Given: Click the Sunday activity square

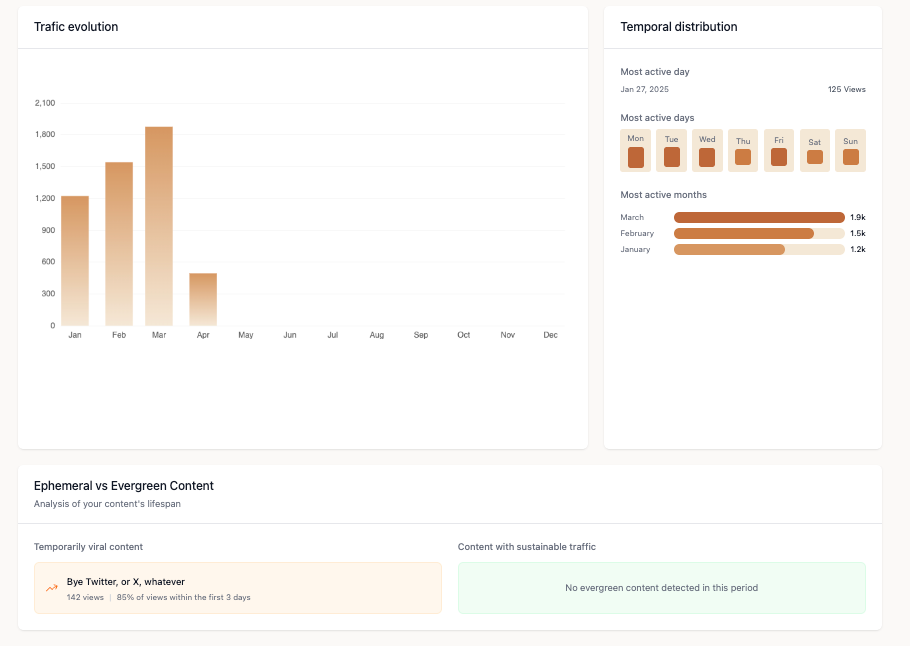Looking at the screenshot, I should (x=851, y=157).
